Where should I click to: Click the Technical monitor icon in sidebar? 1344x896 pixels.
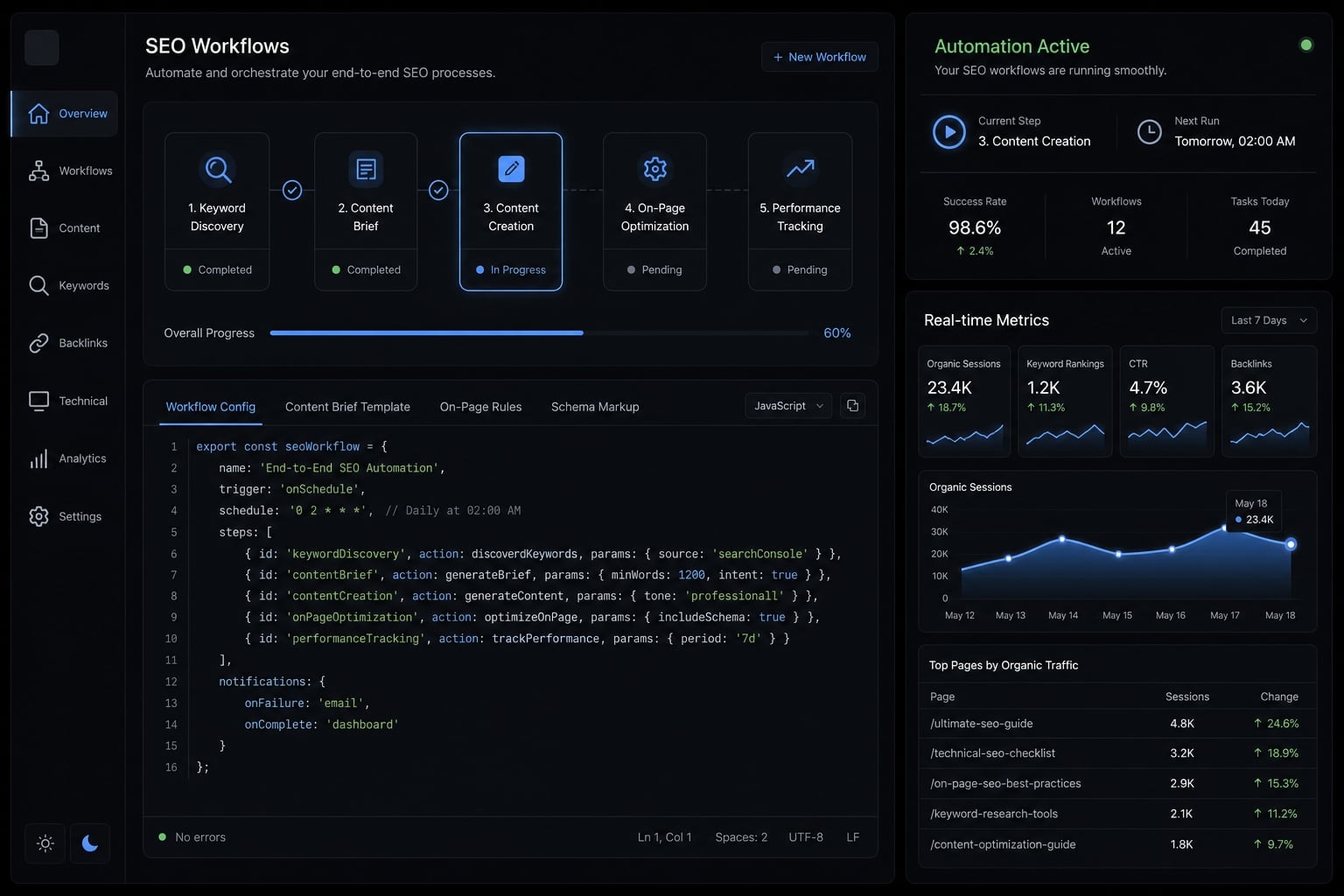38,401
